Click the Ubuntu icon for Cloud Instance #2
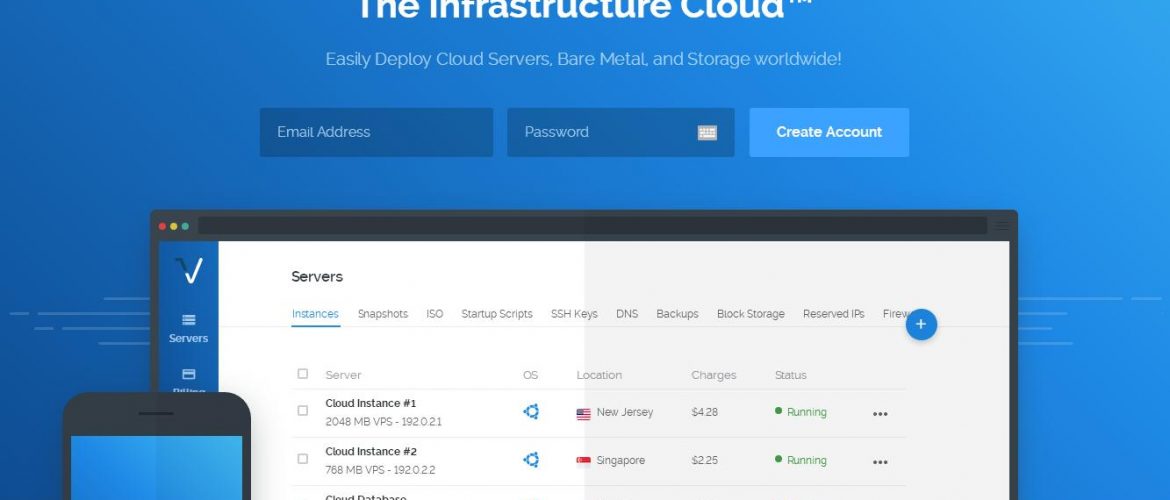The width and height of the screenshot is (1170, 500). click(x=531, y=460)
